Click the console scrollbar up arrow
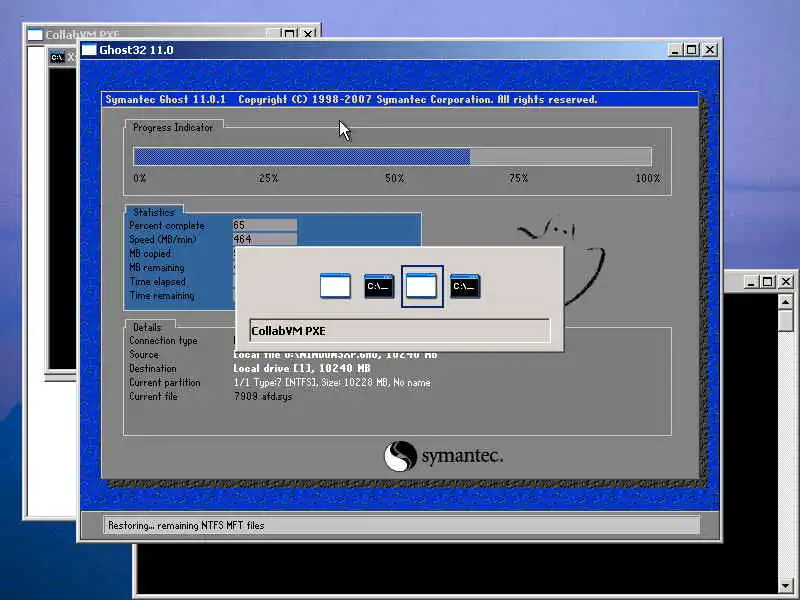The image size is (800, 600). tap(786, 302)
